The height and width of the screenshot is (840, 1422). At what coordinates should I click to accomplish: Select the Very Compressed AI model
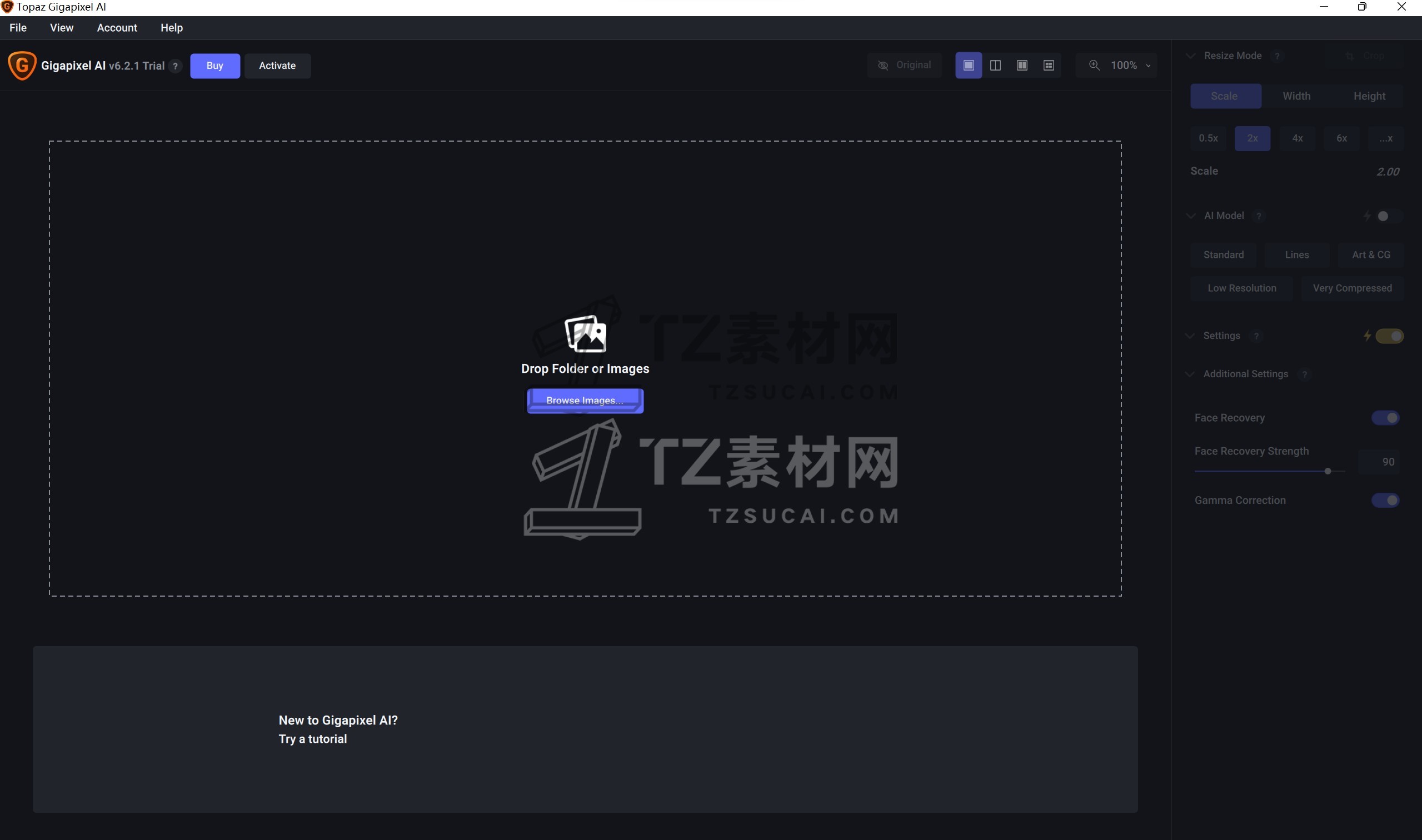pos(1352,289)
